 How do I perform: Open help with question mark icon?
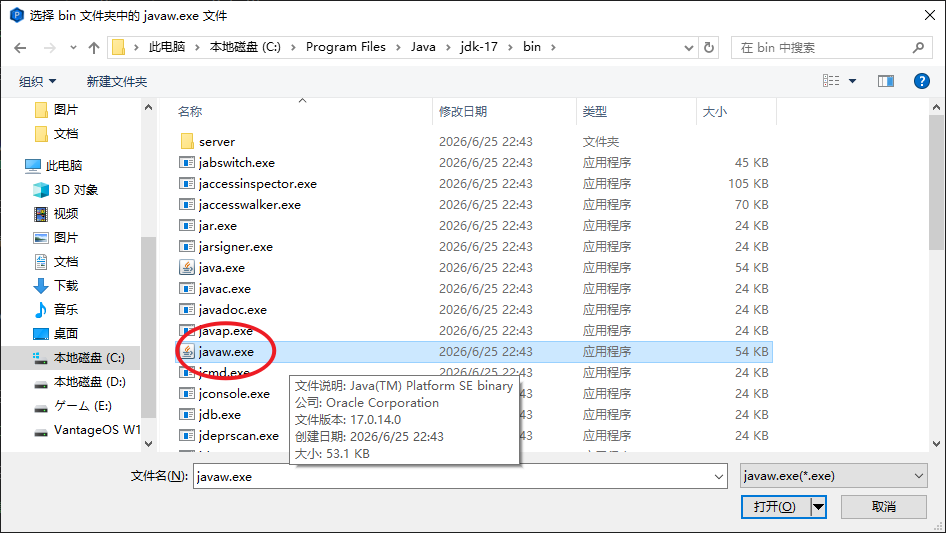(x=921, y=81)
